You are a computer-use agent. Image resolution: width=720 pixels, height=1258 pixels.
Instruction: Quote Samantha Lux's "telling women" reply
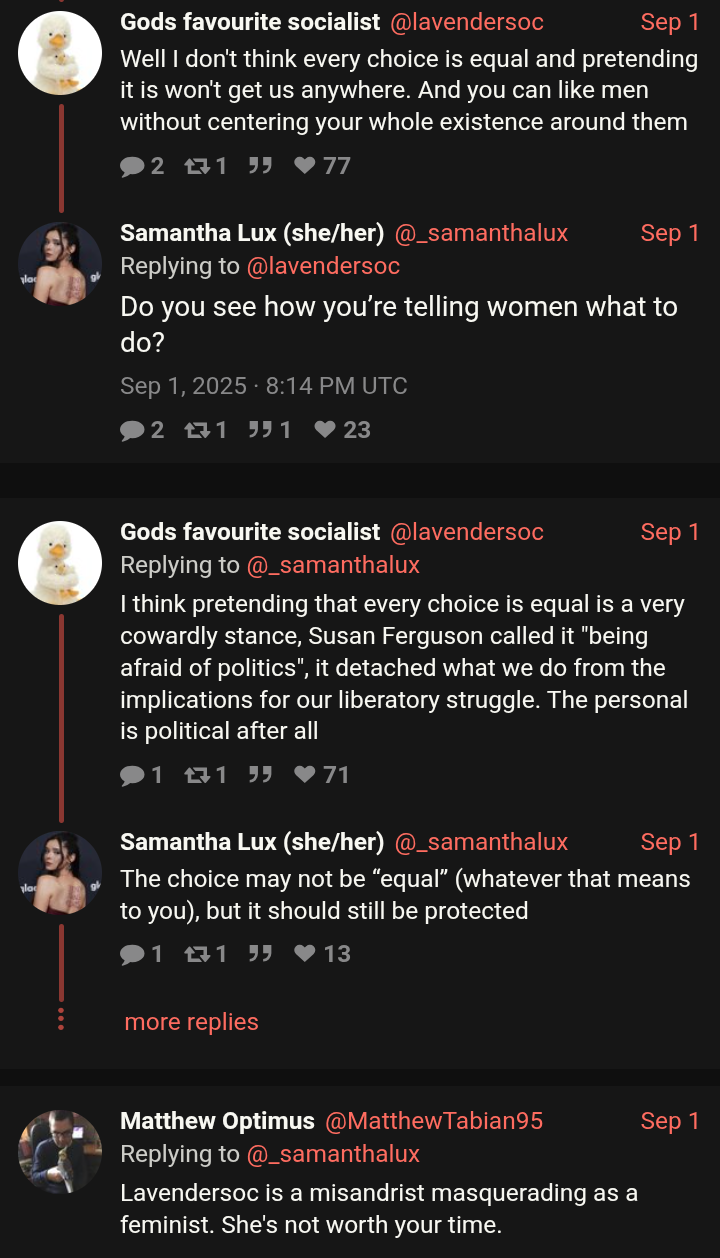click(x=260, y=430)
